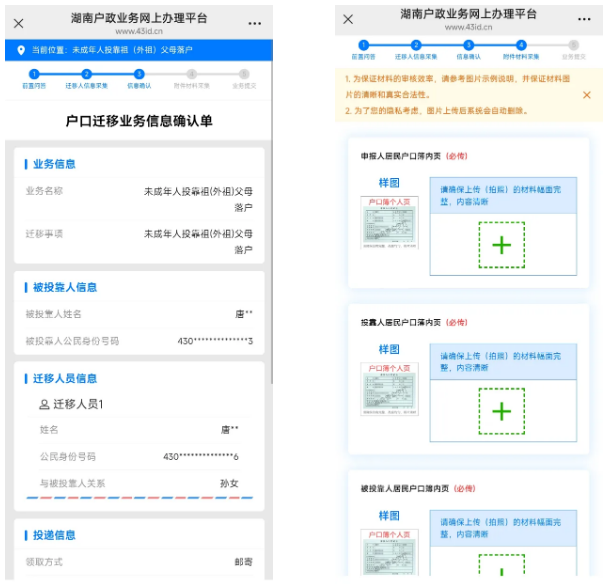This screenshot has width=607, height=584.
Task: Close the notice banner with the orange X
Action: tap(586, 94)
